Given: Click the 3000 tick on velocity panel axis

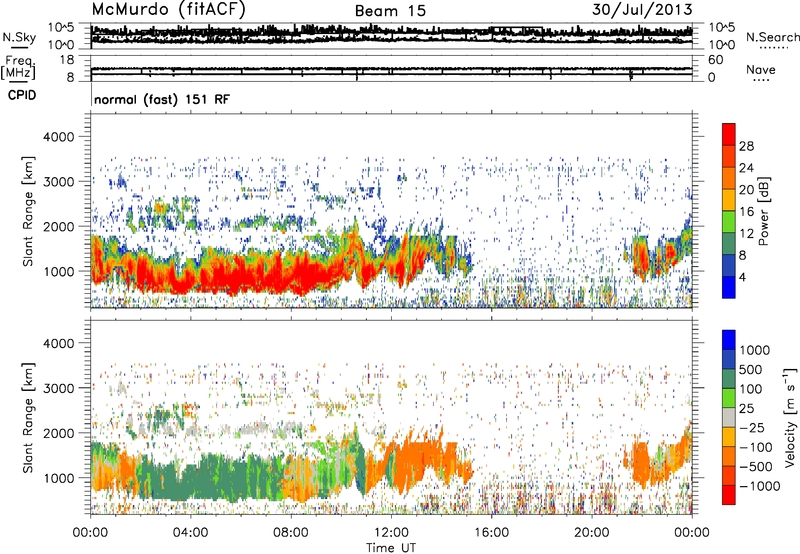Looking at the screenshot, I should (58, 388).
